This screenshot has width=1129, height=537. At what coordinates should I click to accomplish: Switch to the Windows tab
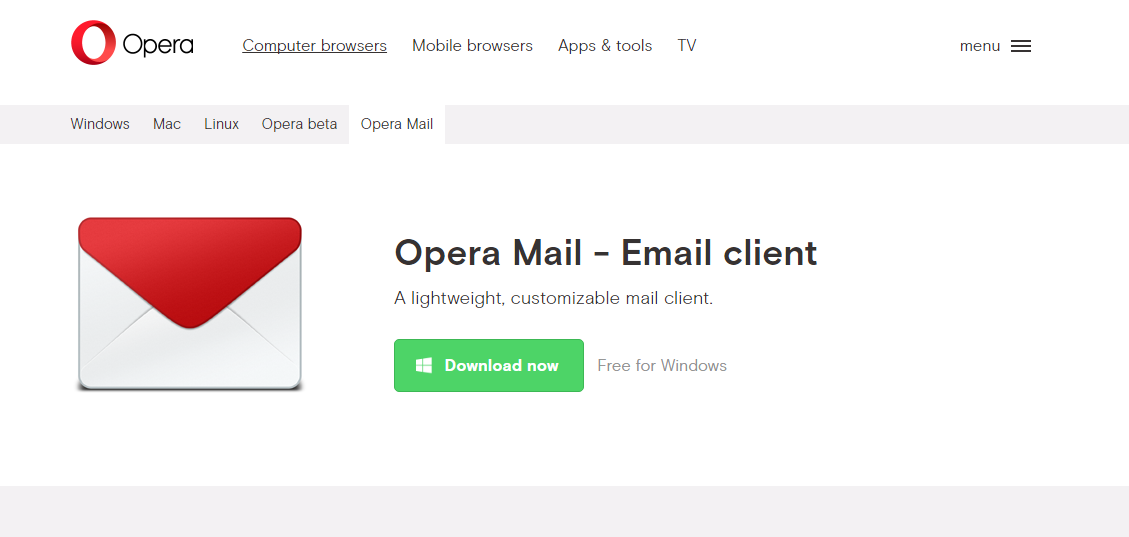(100, 124)
